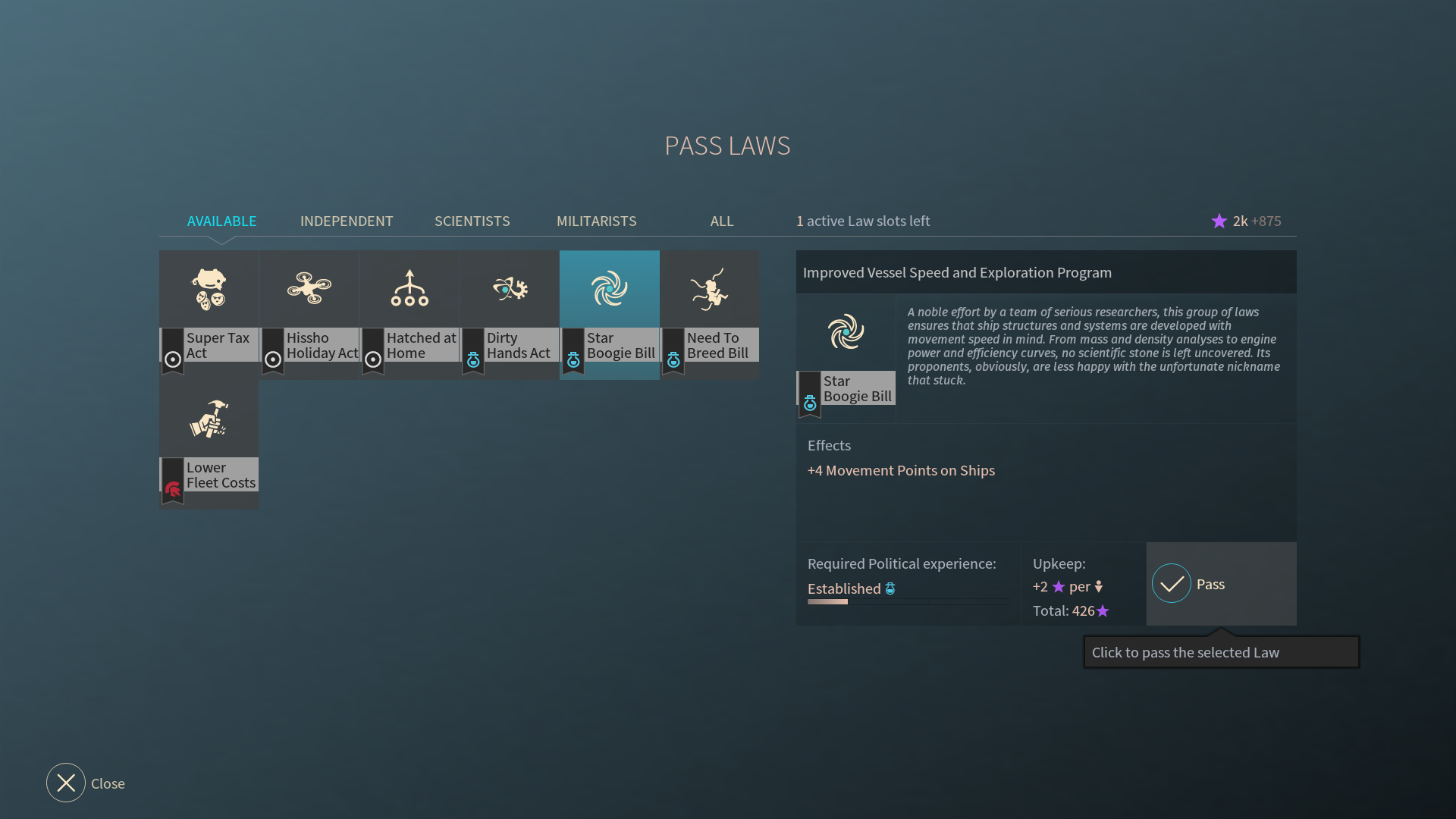Click the Pass checkmark circle icon

(1171, 584)
